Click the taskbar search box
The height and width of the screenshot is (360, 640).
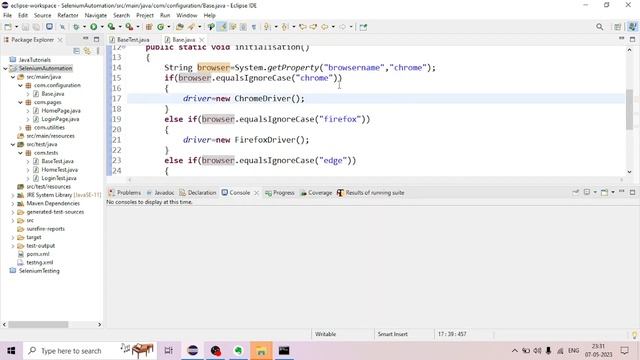click(x=89, y=351)
